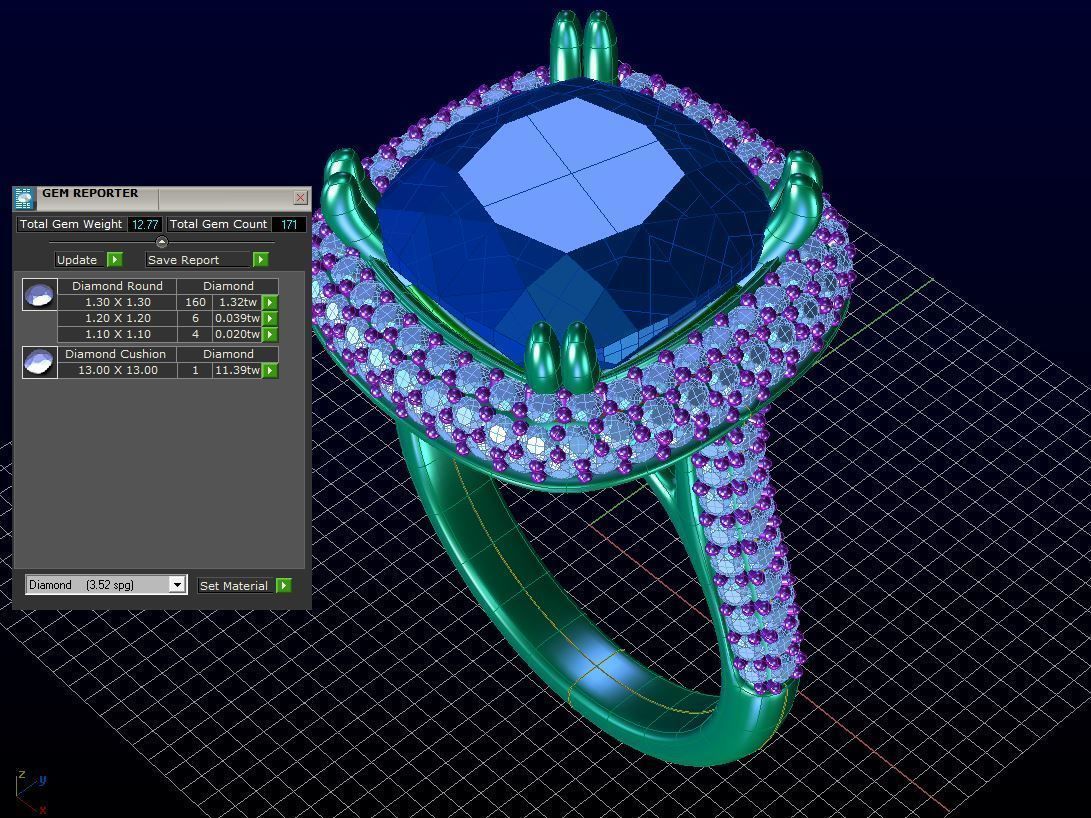The width and height of the screenshot is (1091, 818).
Task: Select the Diamond Round gem thumbnail
Action: pos(40,294)
